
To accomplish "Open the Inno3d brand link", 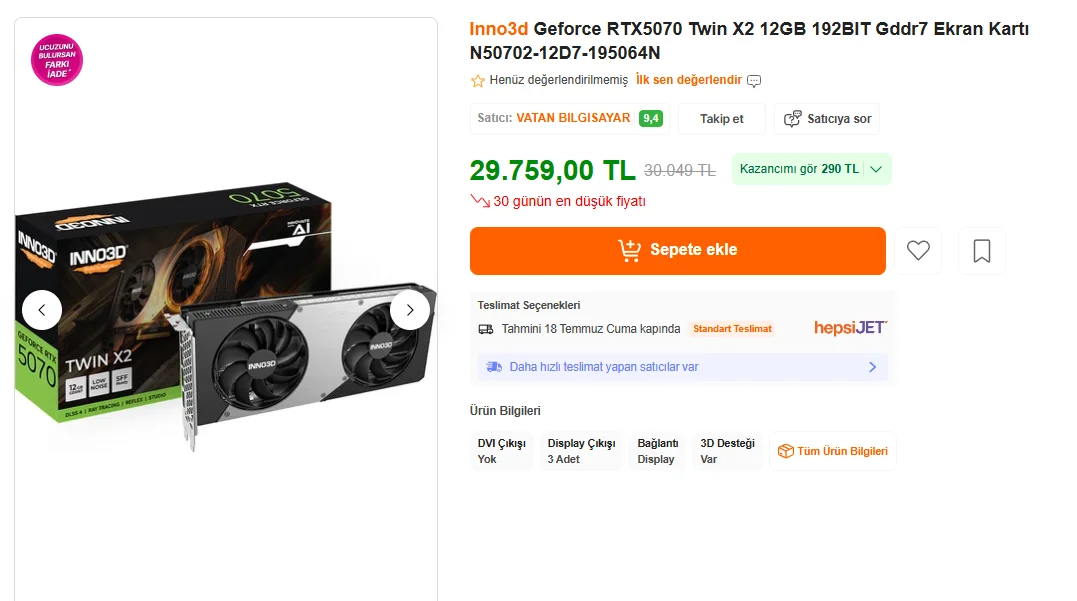I will point(498,28).
